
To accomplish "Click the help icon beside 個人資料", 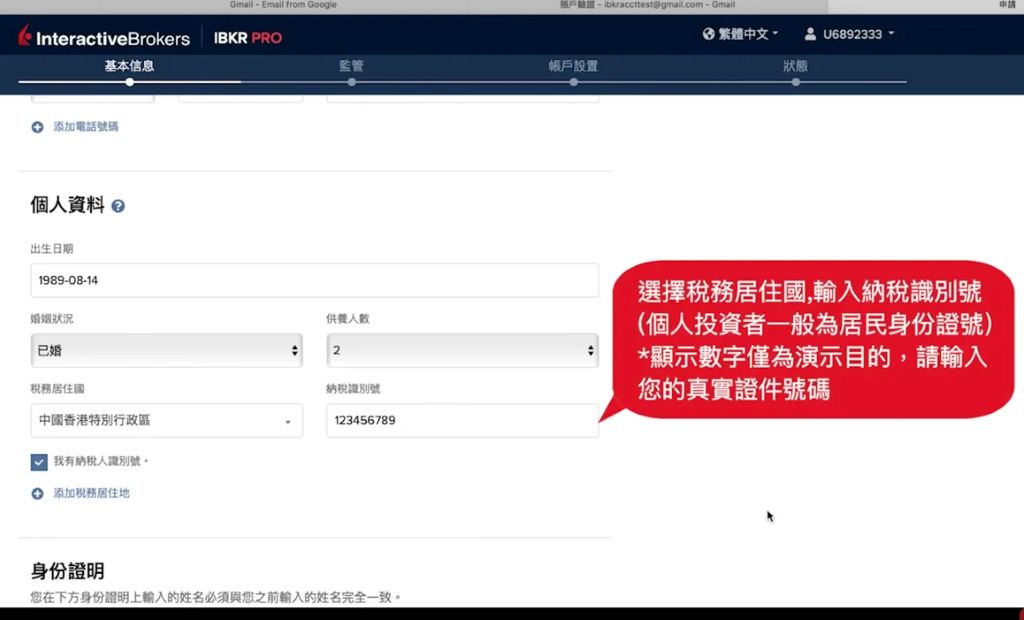I will click(118, 206).
